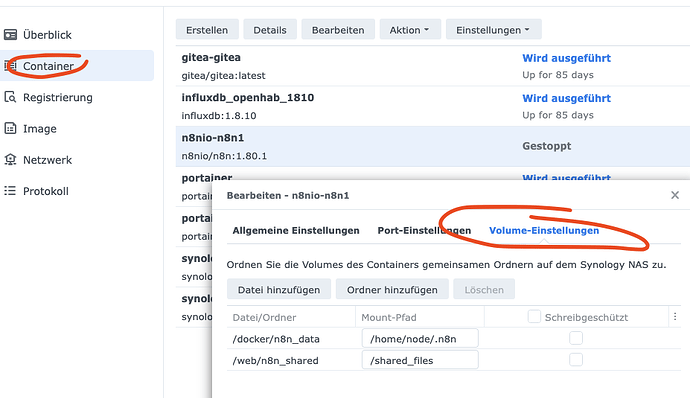
Task: Show the Protokoll list icon
Action: pos(11,191)
